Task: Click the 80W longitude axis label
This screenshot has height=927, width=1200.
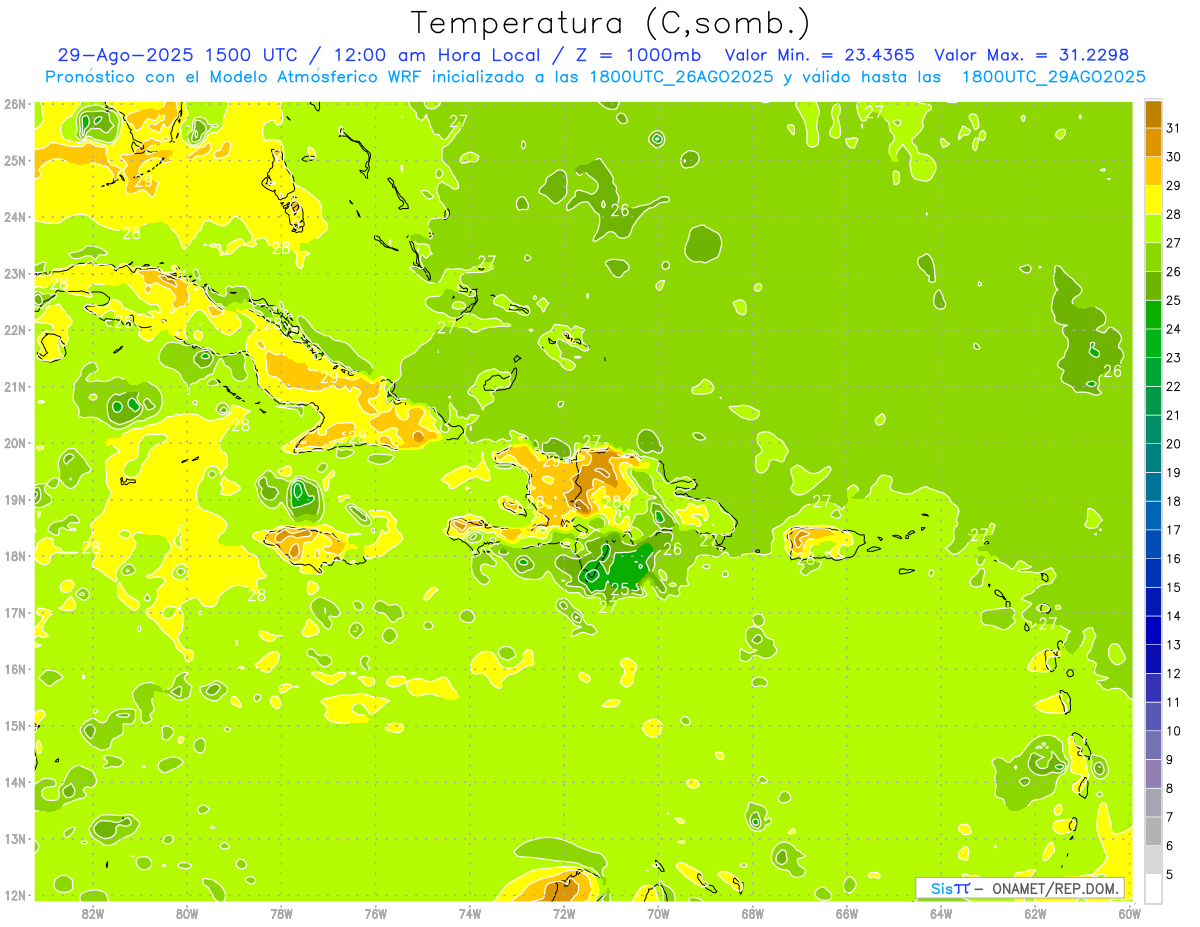Action: (x=187, y=913)
